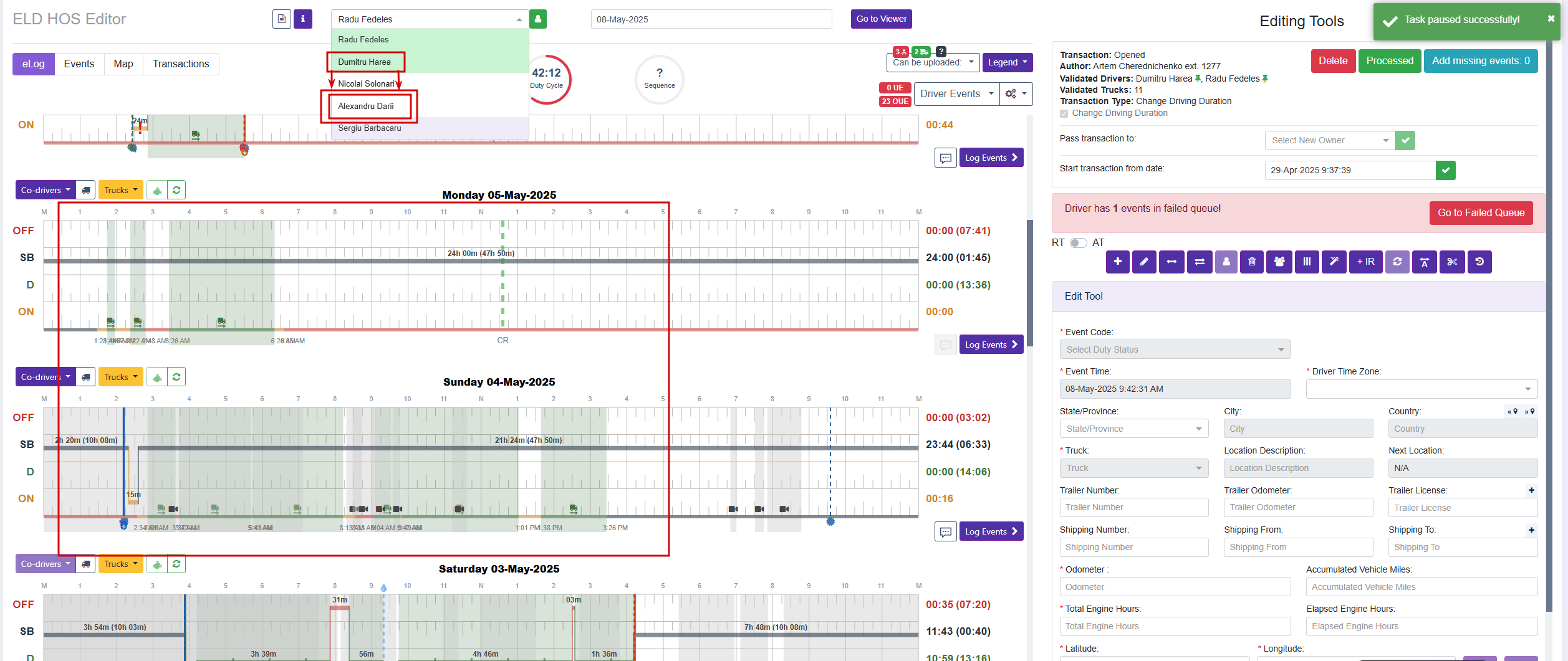
Task: Click green refresh icon for Monday 05-May
Action: tap(176, 190)
